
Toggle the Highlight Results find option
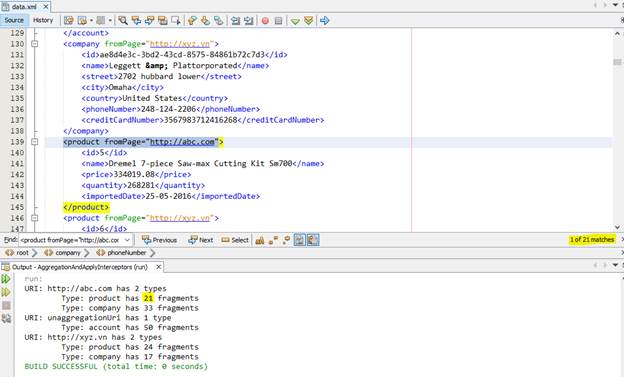click(x=299, y=240)
